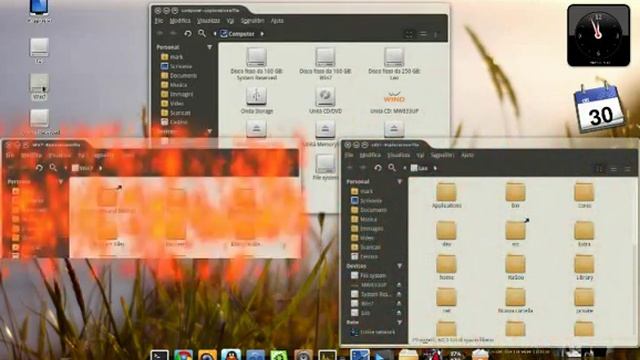Screen dimensions: 640x360
Task: Open Segnalibri menu in Leo window
Action: click(442, 155)
